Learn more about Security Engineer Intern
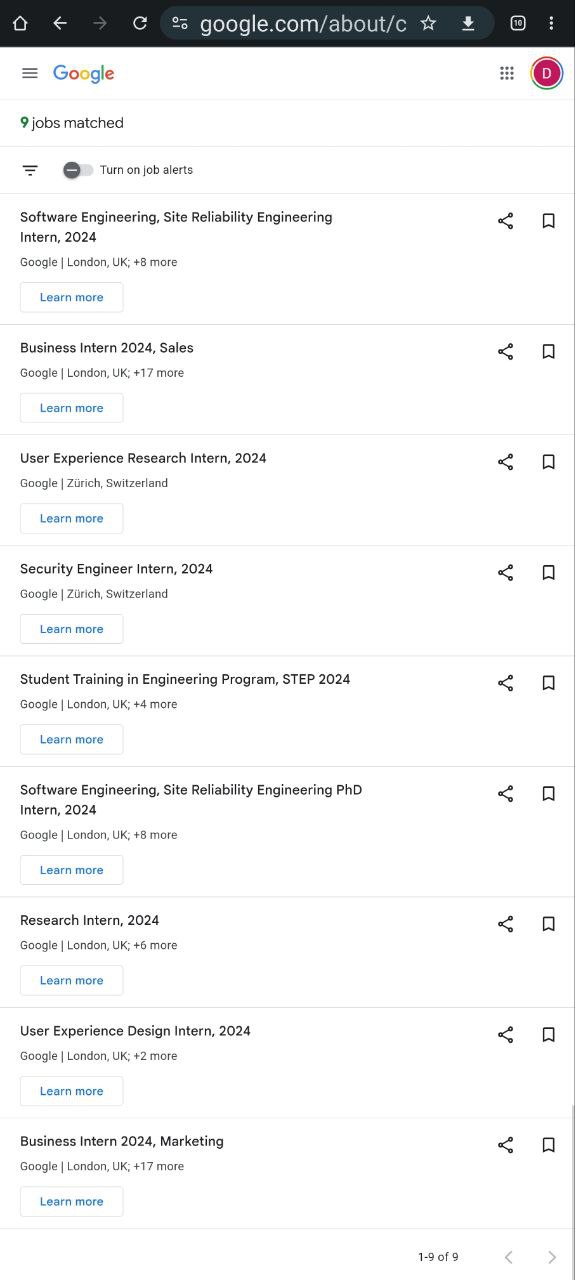Viewport: 575px width, 1280px height. pyautogui.click(x=72, y=629)
